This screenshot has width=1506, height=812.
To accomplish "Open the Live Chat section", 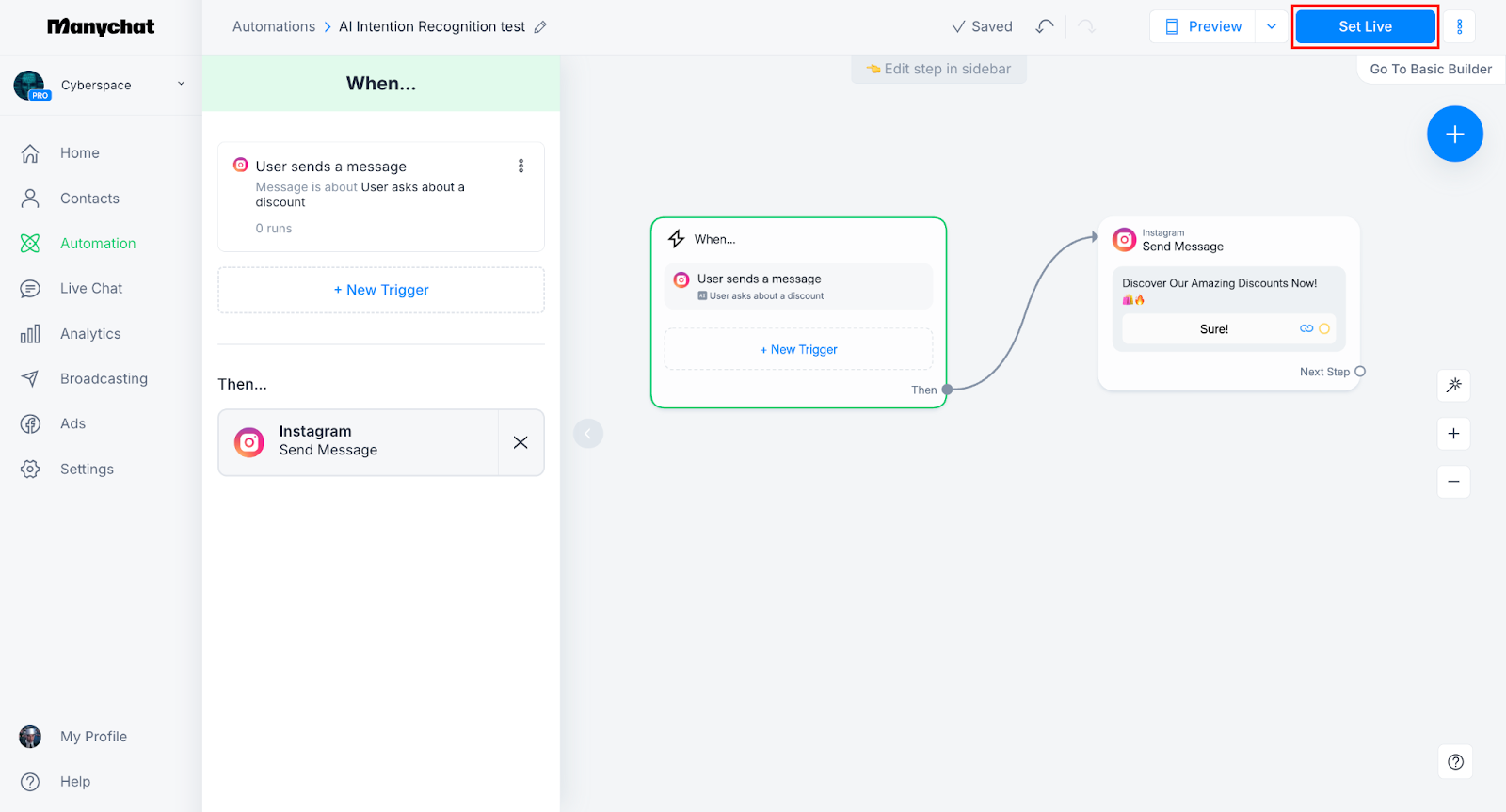I will [x=91, y=289].
